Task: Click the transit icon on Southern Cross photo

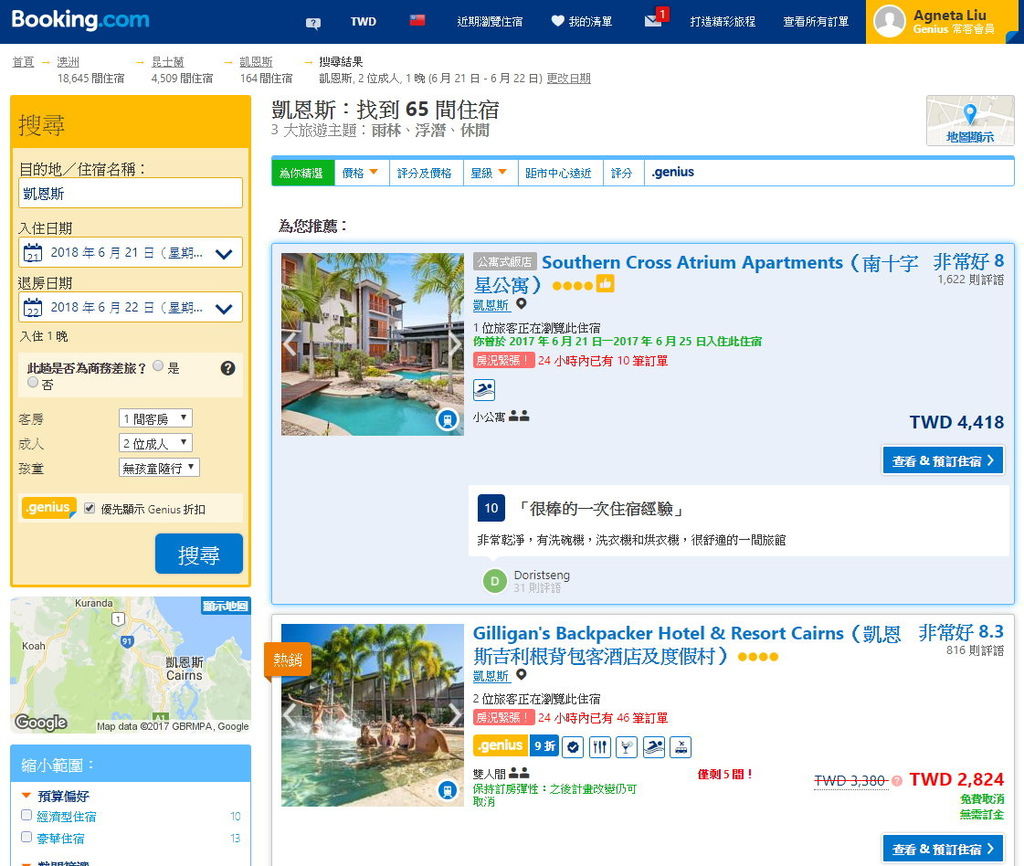Action: pos(447,419)
